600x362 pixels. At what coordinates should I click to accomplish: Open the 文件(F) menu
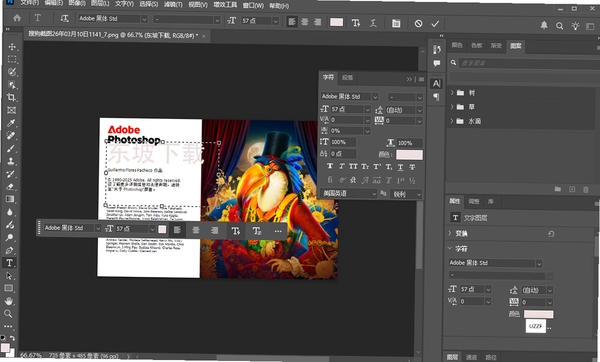click(29, 2)
